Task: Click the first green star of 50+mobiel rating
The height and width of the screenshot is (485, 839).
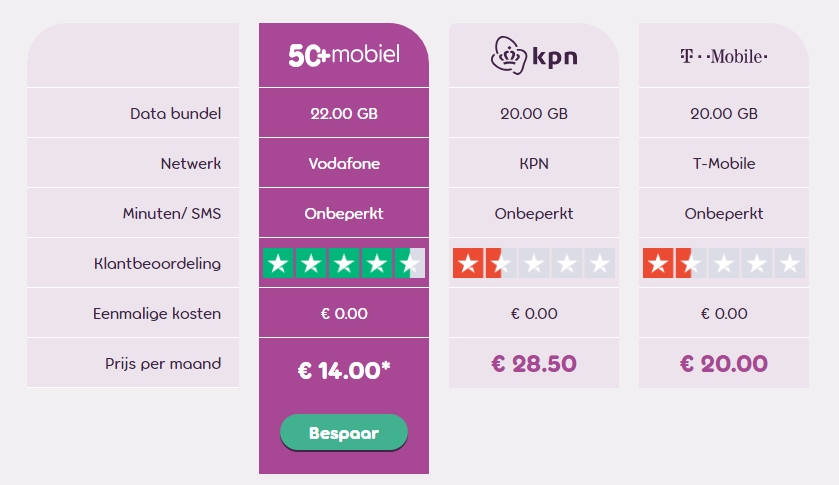Action: 278,263
